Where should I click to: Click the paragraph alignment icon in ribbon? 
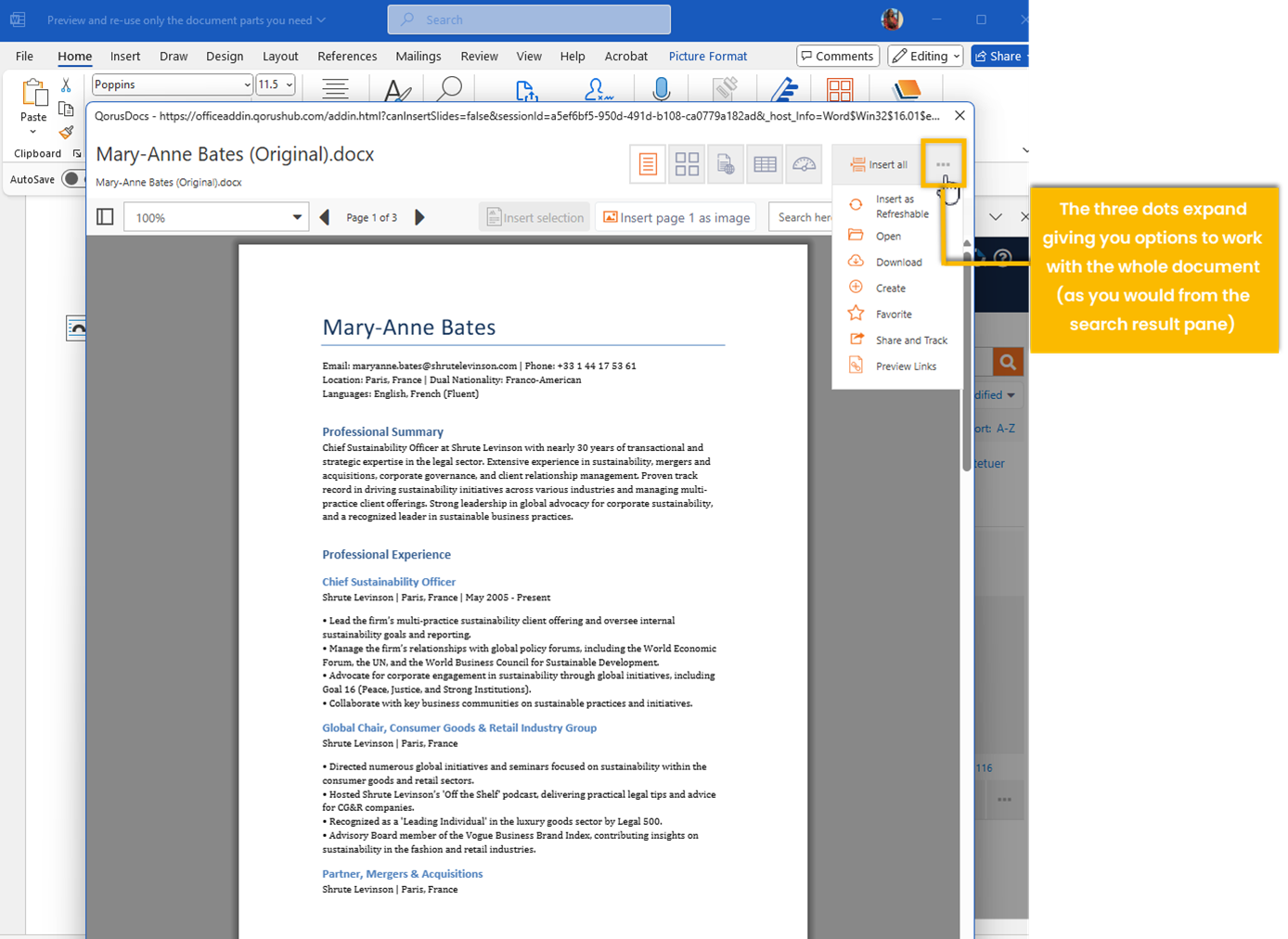click(x=335, y=89)
